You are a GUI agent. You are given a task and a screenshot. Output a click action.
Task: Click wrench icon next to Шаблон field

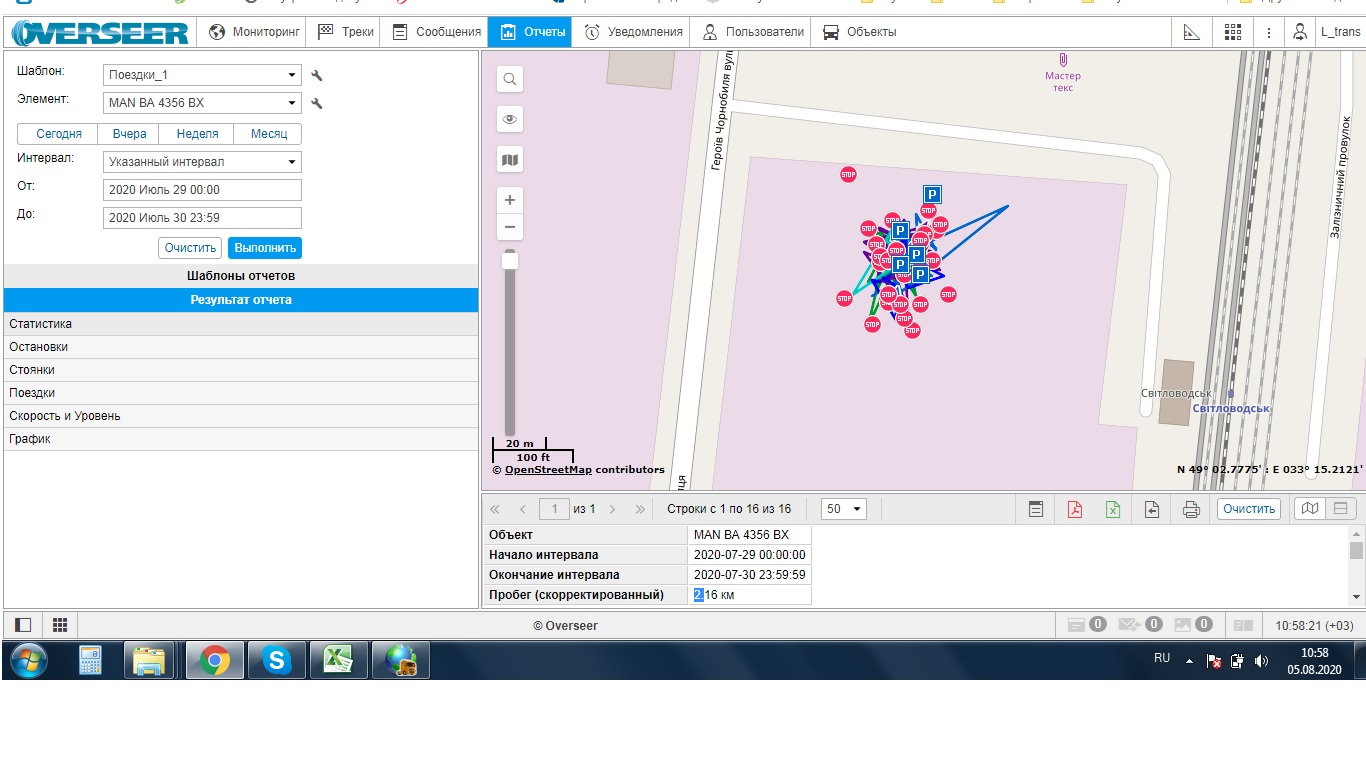point(317,76)
